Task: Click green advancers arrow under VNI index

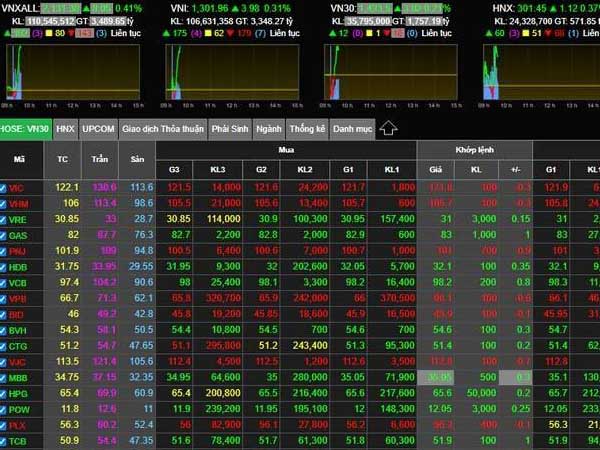Action: pyautogui.click(x=167, y=32)
